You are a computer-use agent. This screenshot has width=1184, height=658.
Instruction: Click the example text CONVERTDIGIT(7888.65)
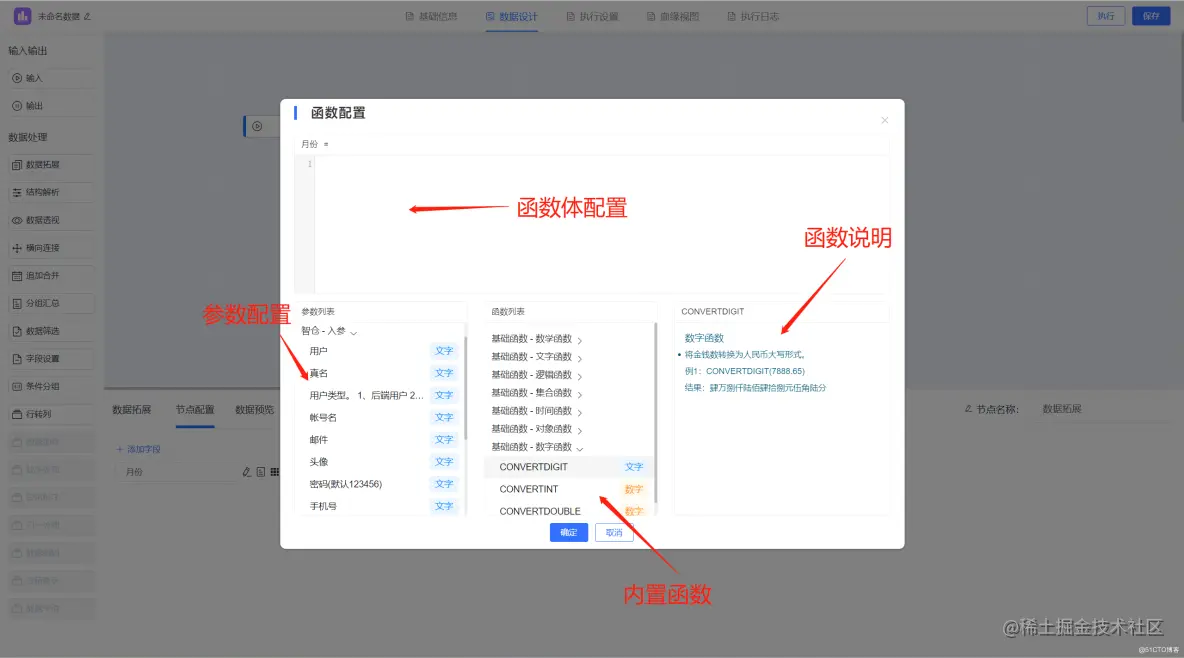(755, 371)
